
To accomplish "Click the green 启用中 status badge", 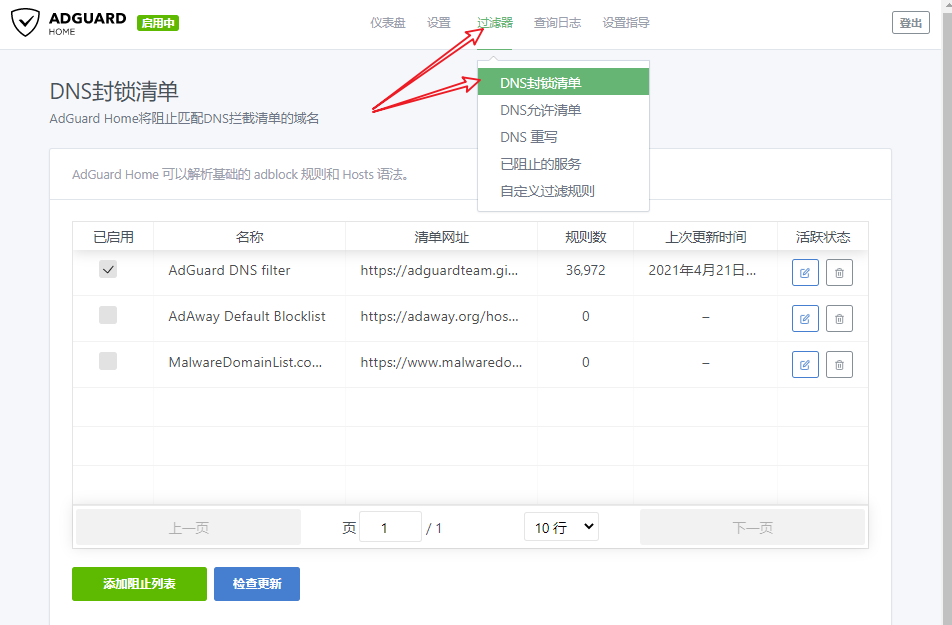I will [x=158, y=23].
